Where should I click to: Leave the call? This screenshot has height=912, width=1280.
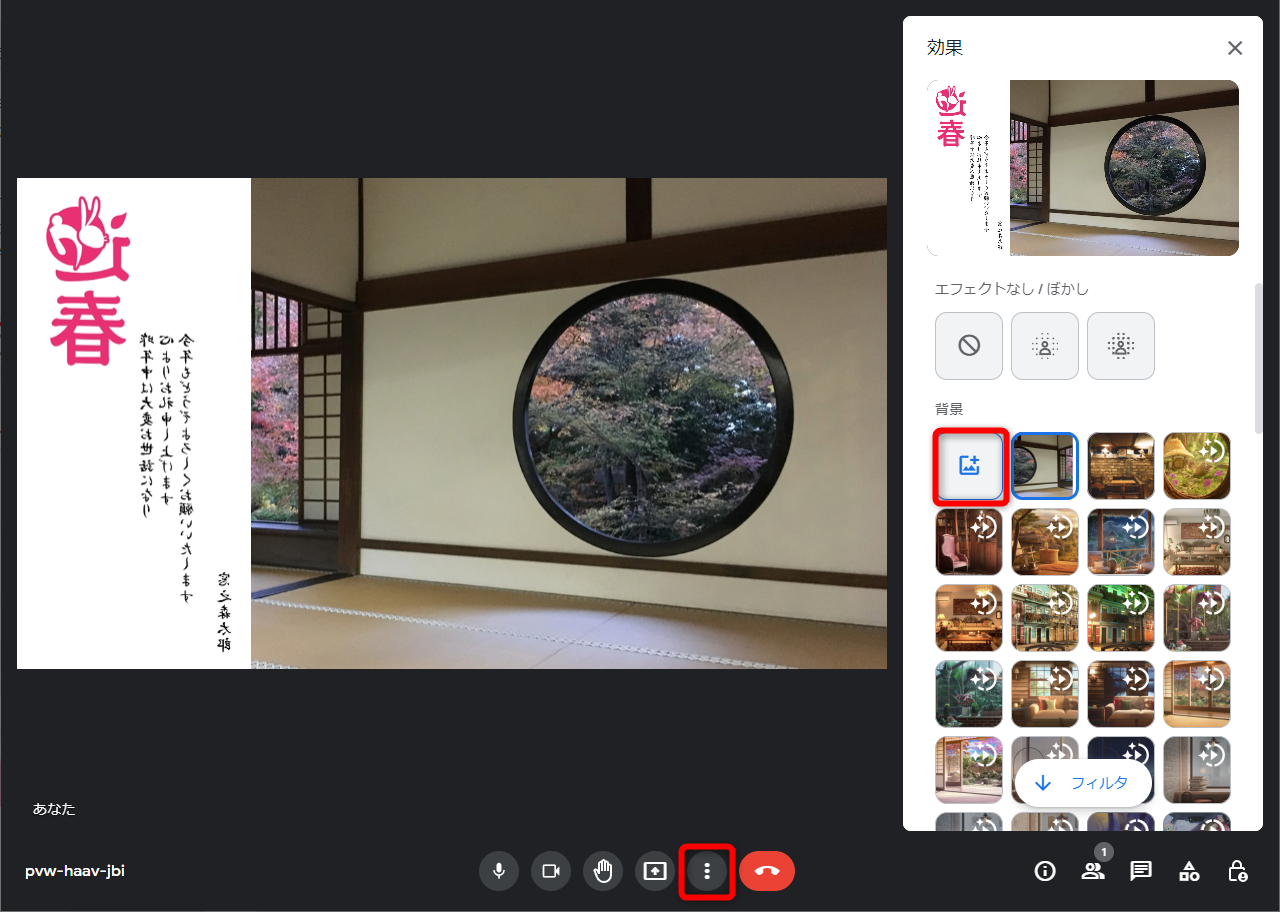[767, 871]
